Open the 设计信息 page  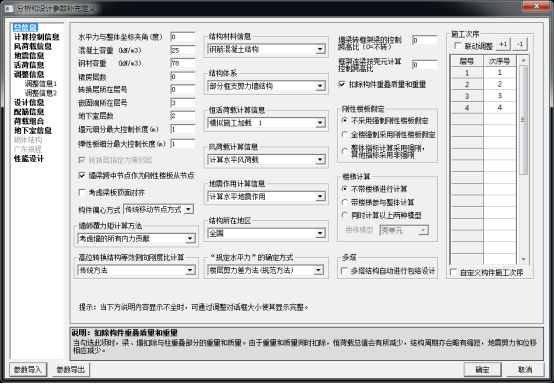pos(29,102)
